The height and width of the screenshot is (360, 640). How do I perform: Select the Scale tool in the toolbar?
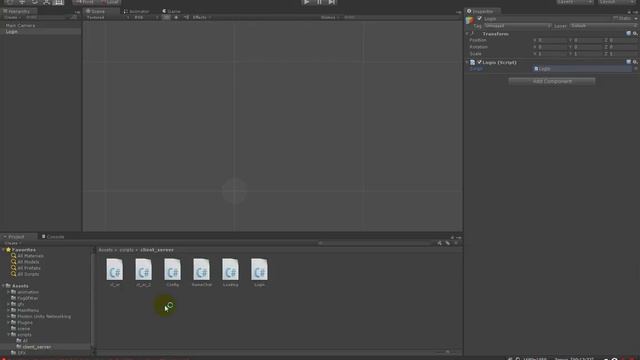(x=47, y=2)
